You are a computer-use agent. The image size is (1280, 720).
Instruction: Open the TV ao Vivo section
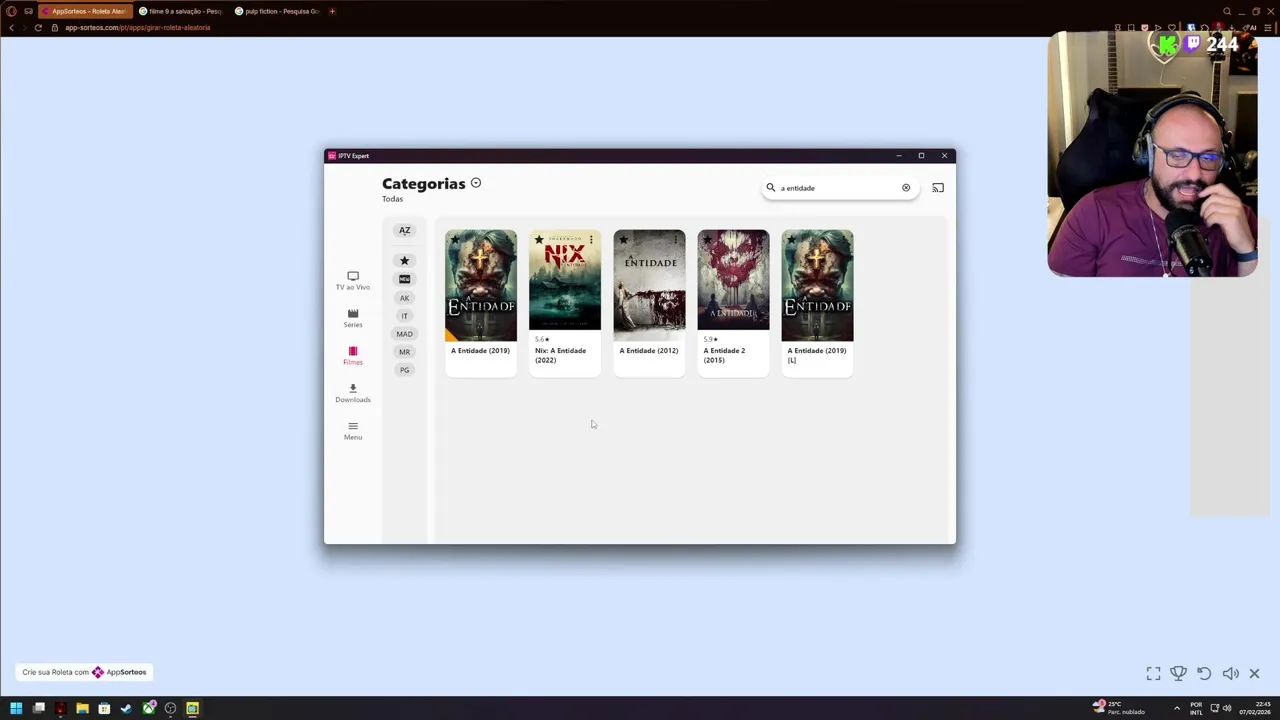click(352, 280)
